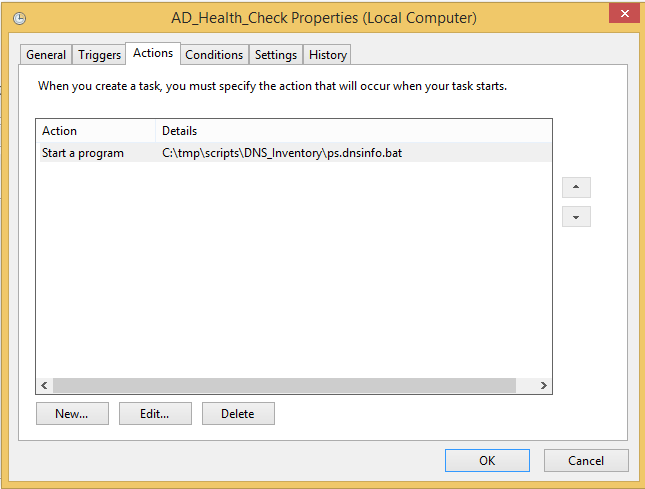The height and width of the screenshot is (489, 645).
Task: Switch to the General tab
Action: 46,55
